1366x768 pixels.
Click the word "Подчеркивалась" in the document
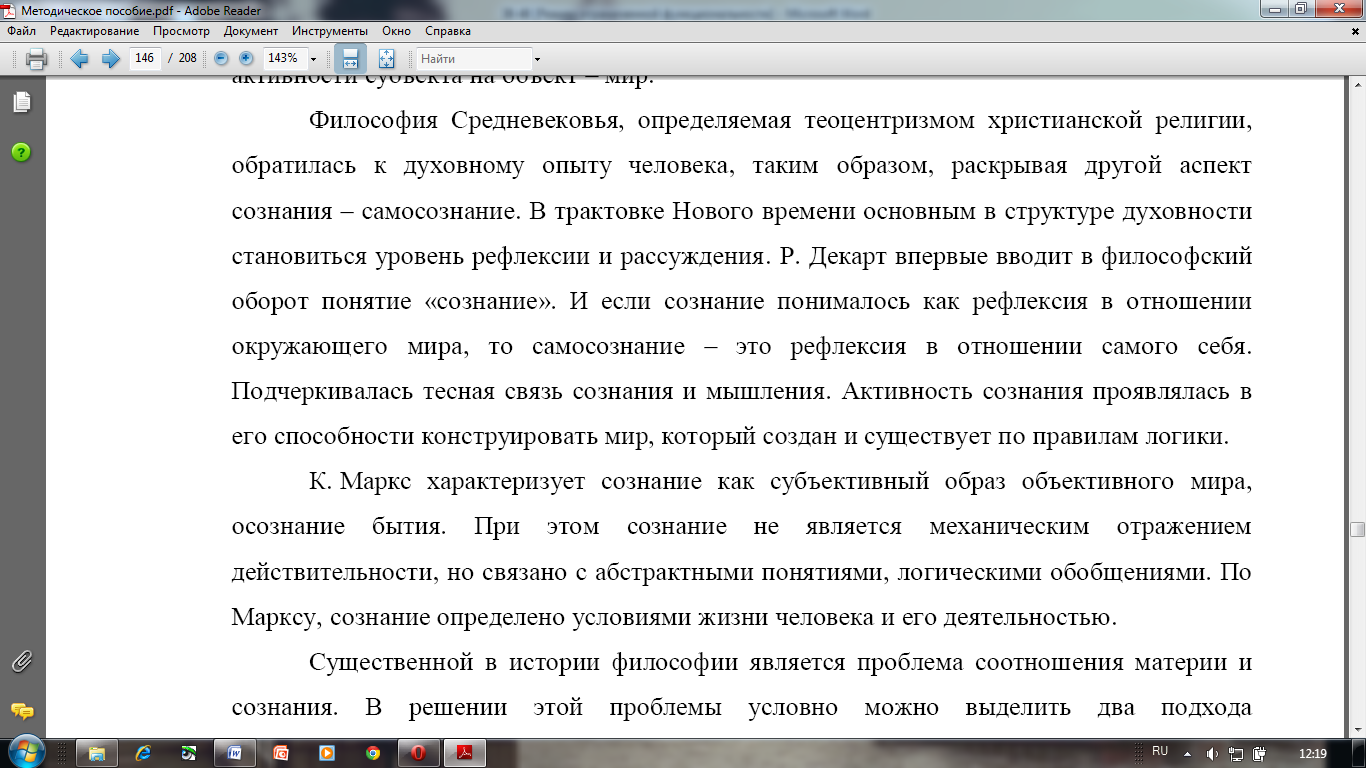point(322,391)
